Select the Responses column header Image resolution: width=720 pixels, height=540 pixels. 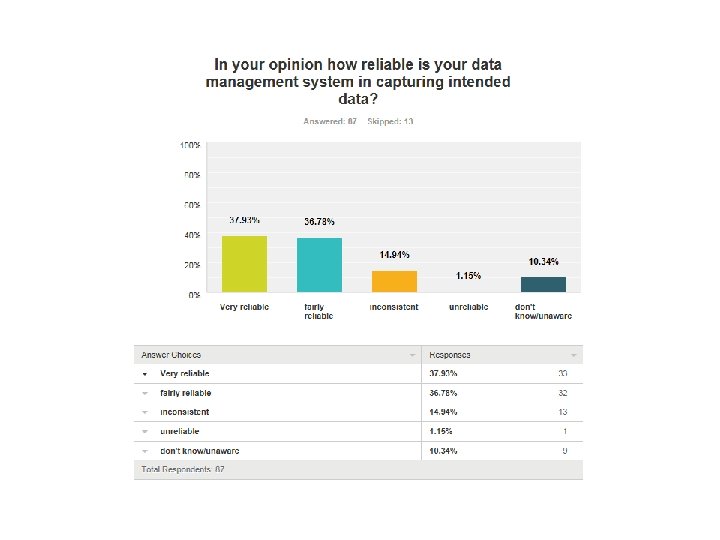(450, 355)
